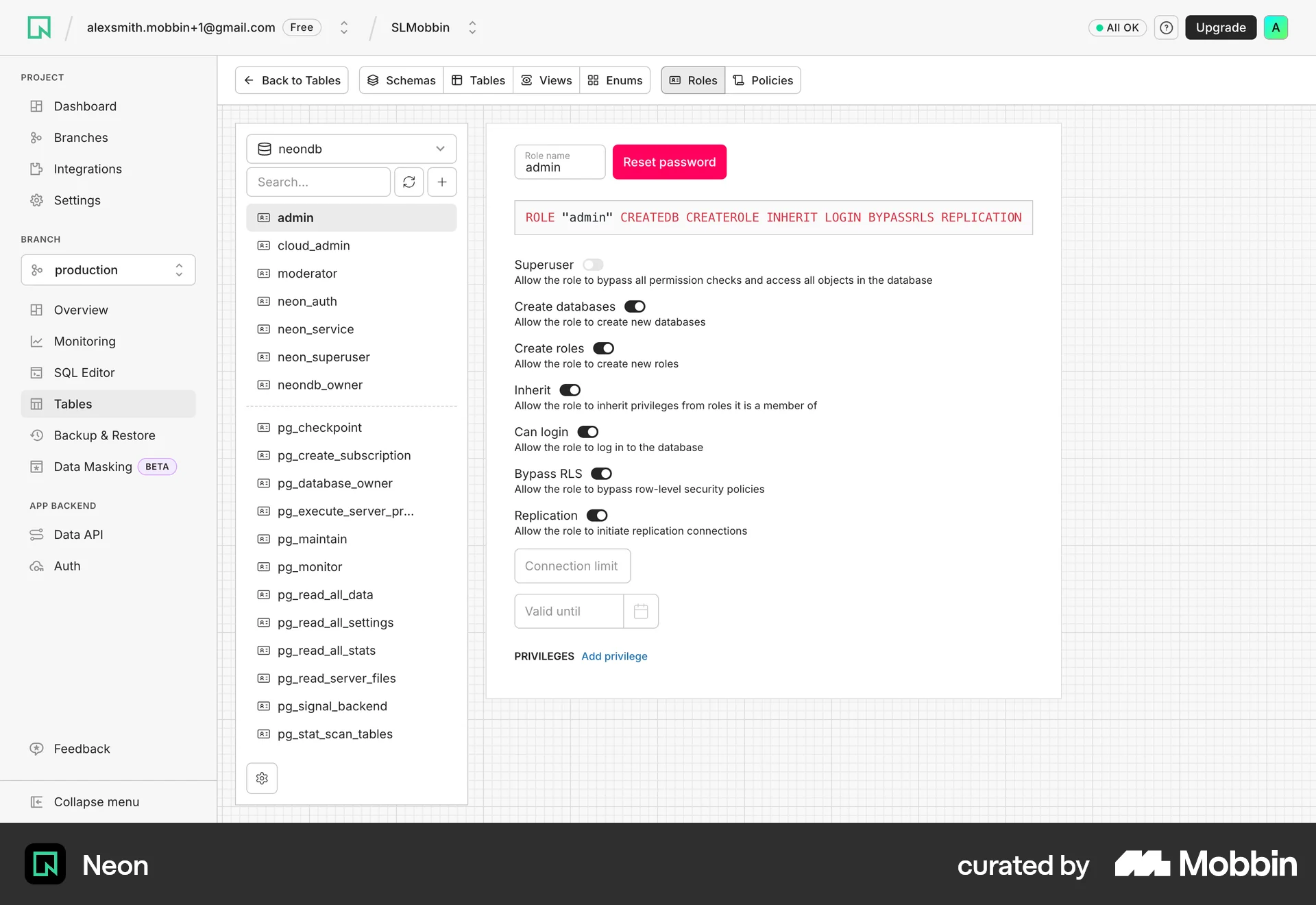Click the Reset password button
1316x905 pixels.
[x=669, y=162]
